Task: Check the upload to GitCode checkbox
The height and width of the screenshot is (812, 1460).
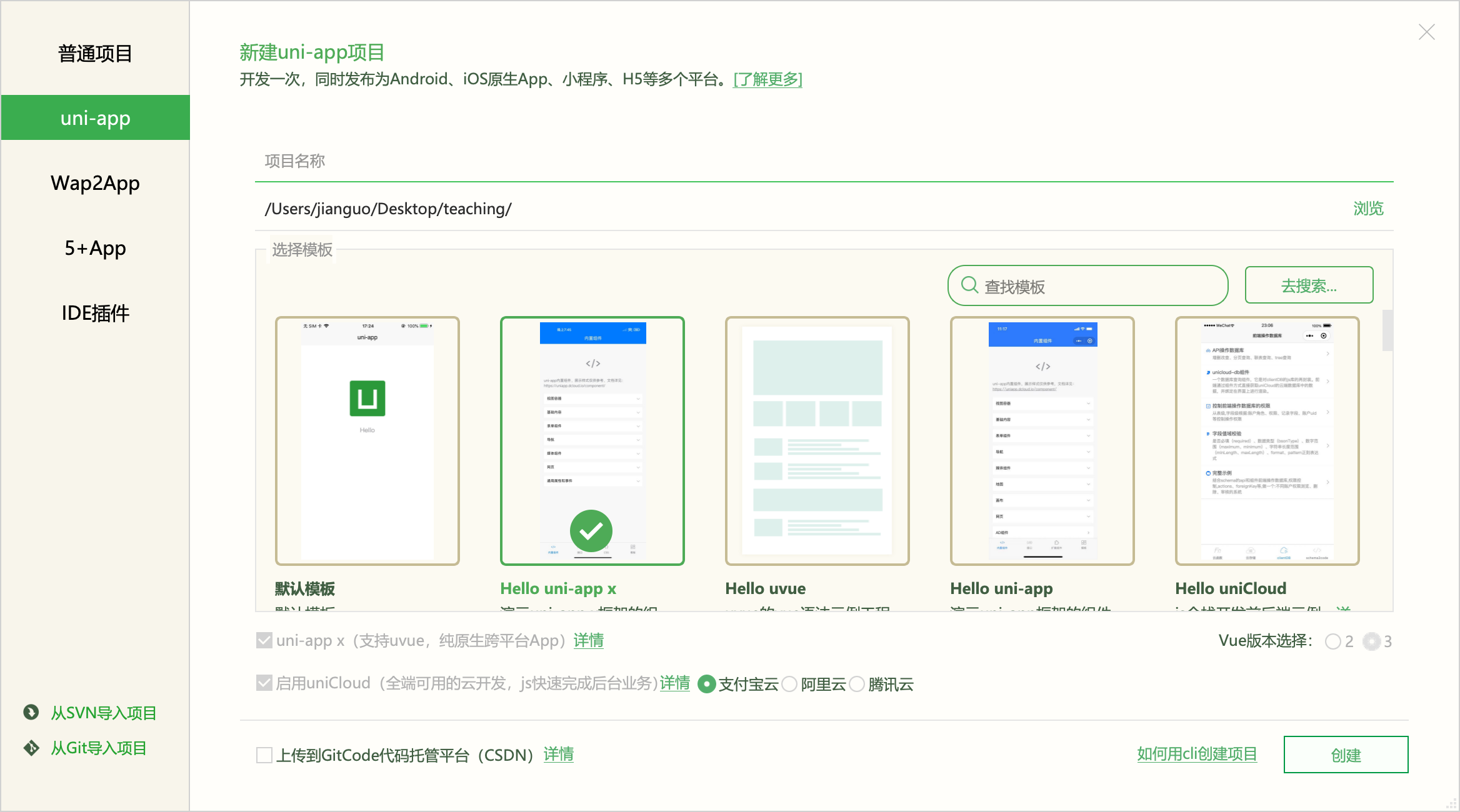Action: pyautogui.click(x=264, y=755)
